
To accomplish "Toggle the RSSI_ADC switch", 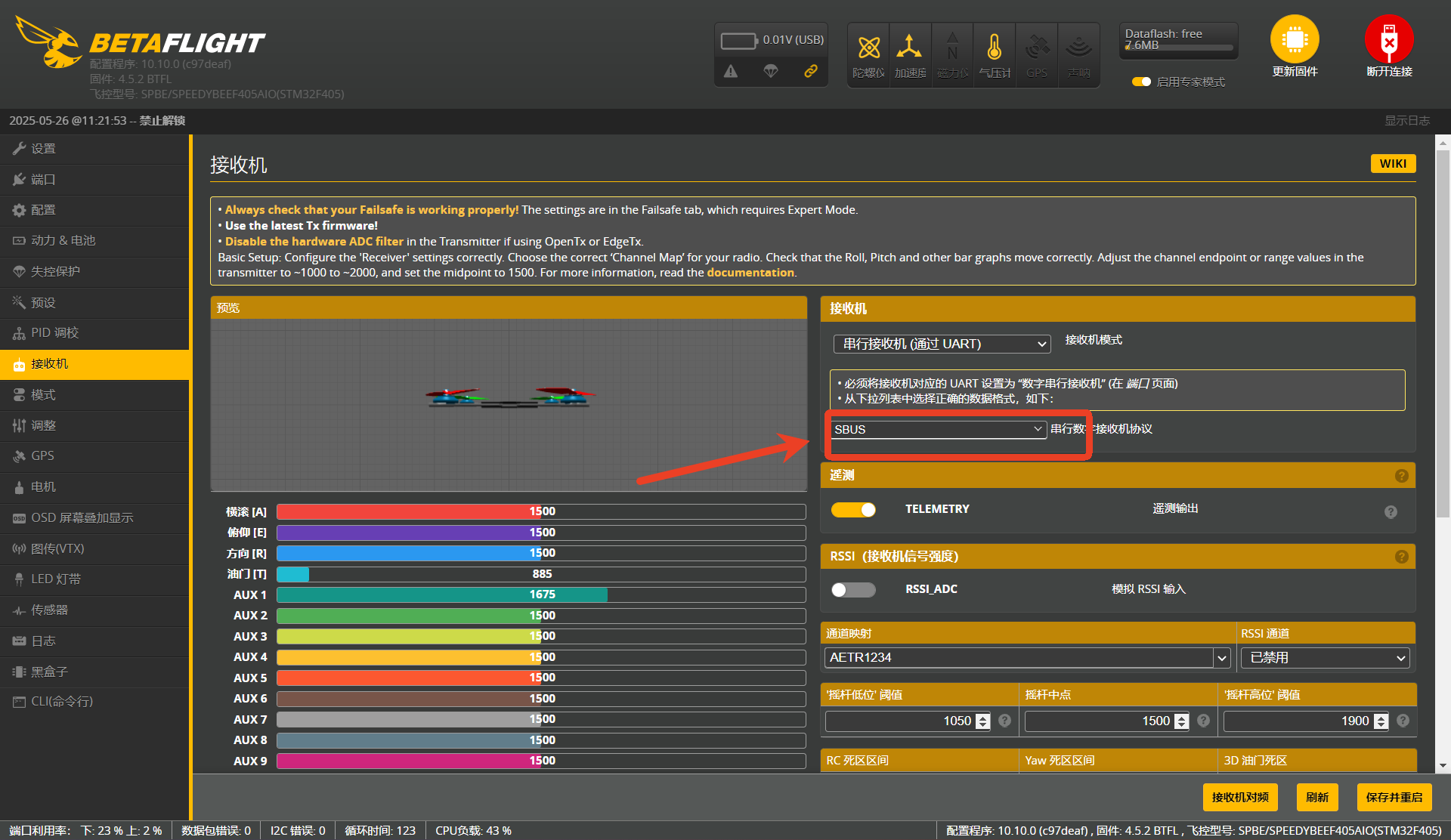I will pyautogui.click(x=853, y=590).
